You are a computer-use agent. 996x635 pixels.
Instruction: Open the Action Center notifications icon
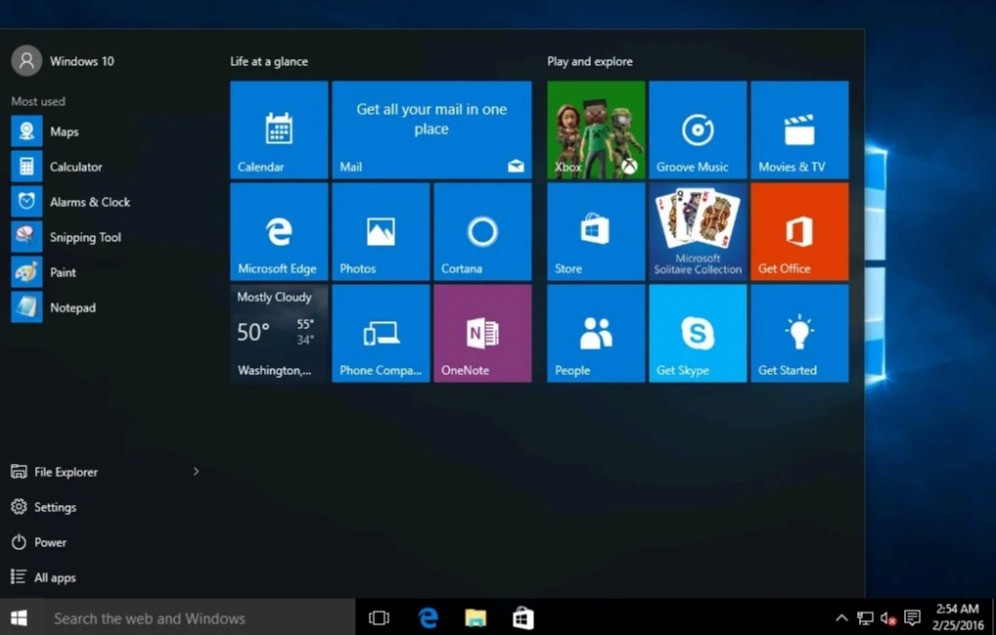click(x=912, y=618)
